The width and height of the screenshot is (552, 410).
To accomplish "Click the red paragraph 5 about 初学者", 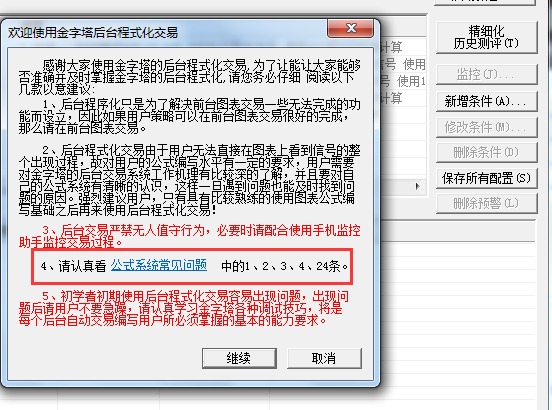I will pos(184,308).
